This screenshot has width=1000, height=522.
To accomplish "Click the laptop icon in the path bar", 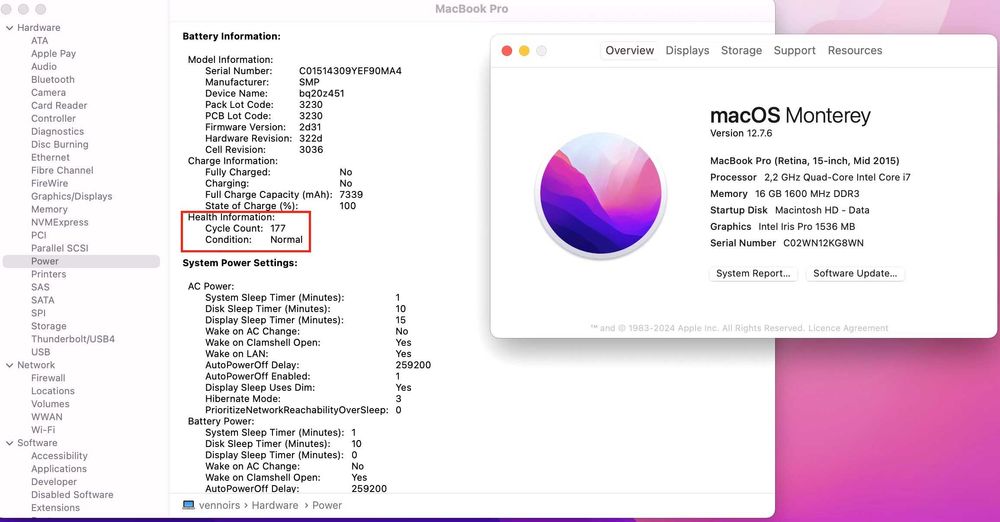I will [188, 505].
